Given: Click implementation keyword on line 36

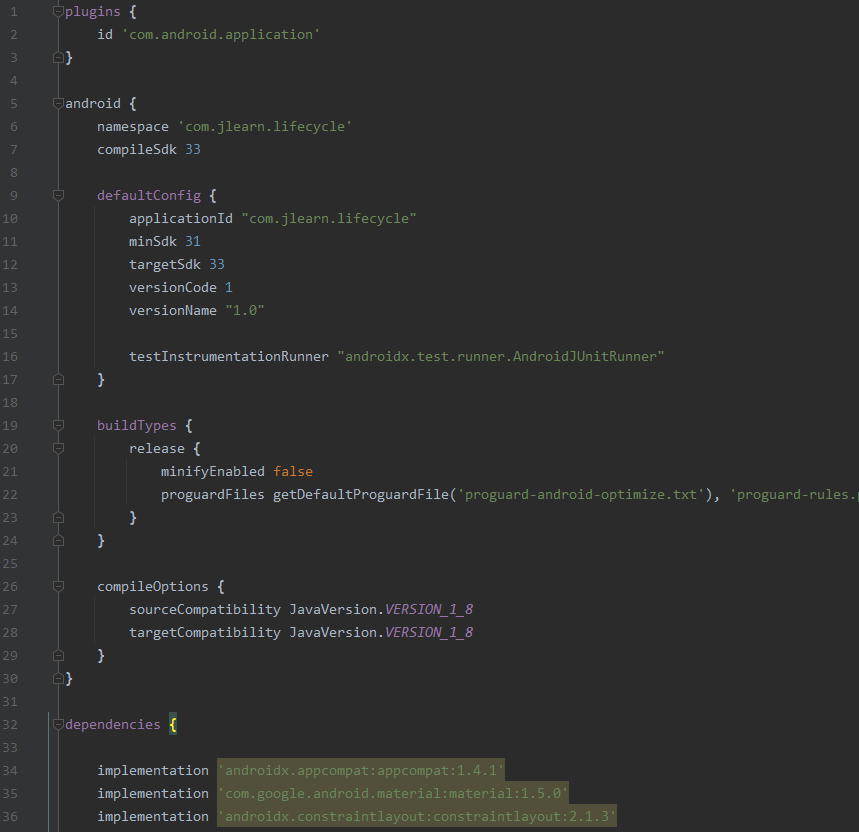Looking at the screenshot, I should pos(153,817).
